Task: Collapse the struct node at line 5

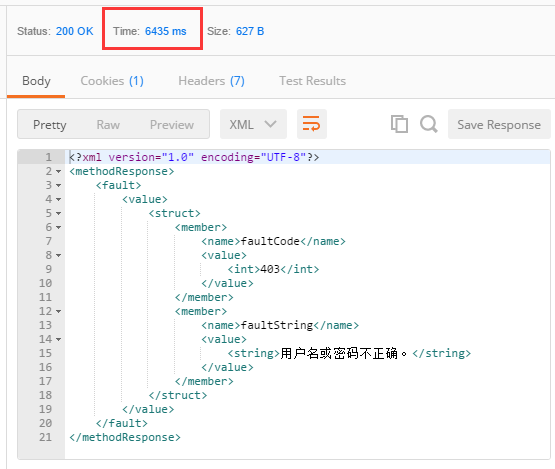Action: (x=58, y=213)
